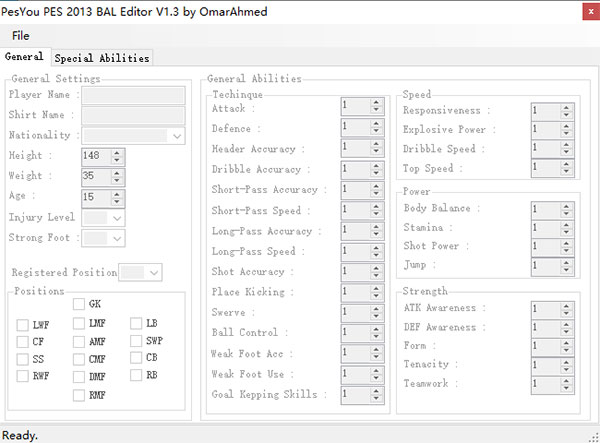Decrease Weight with the down arrow
Screen dimensions: 600x443
tap(117, 180)
